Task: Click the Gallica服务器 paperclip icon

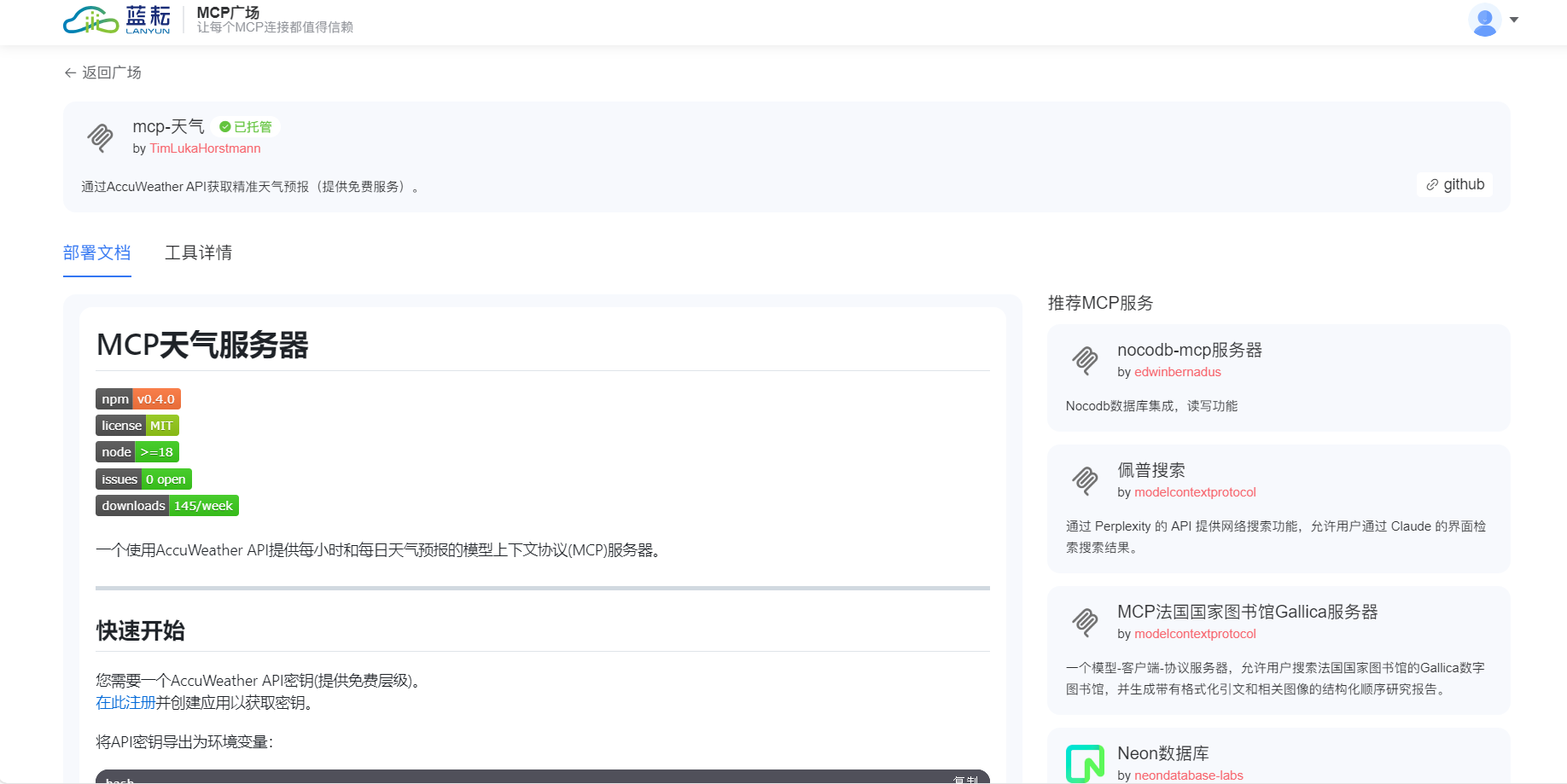Action: tap(1085, 623)
